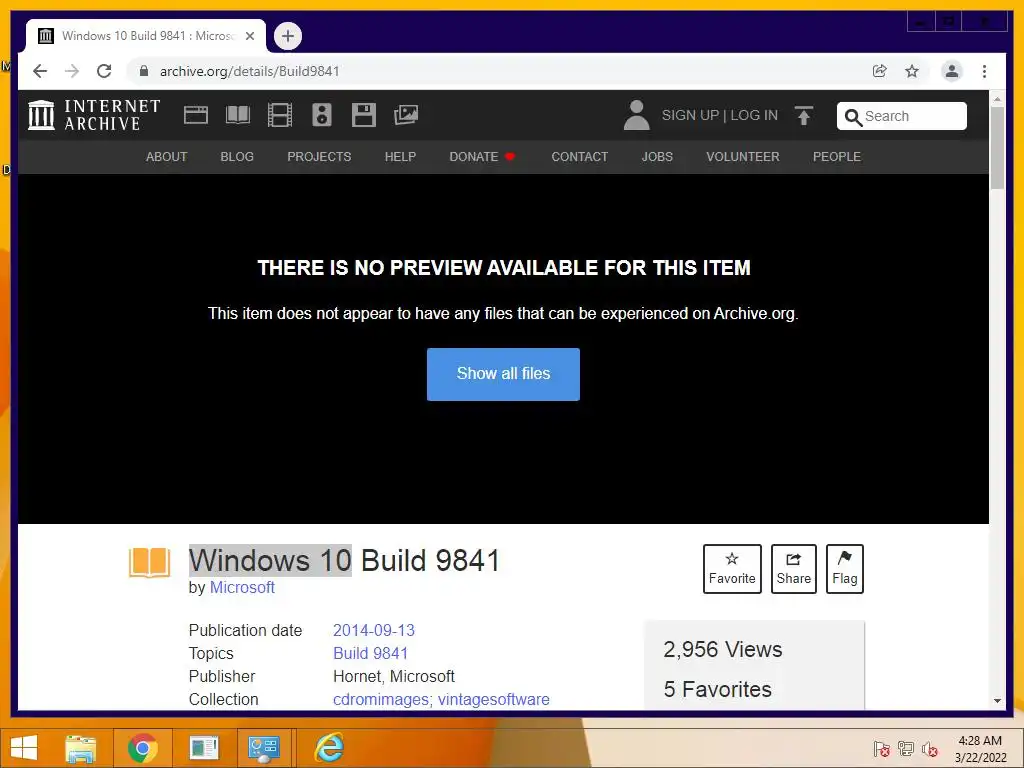Open Chrome profile avatar
Screen dimensions: 1024x768
click(x=952, y=71)
